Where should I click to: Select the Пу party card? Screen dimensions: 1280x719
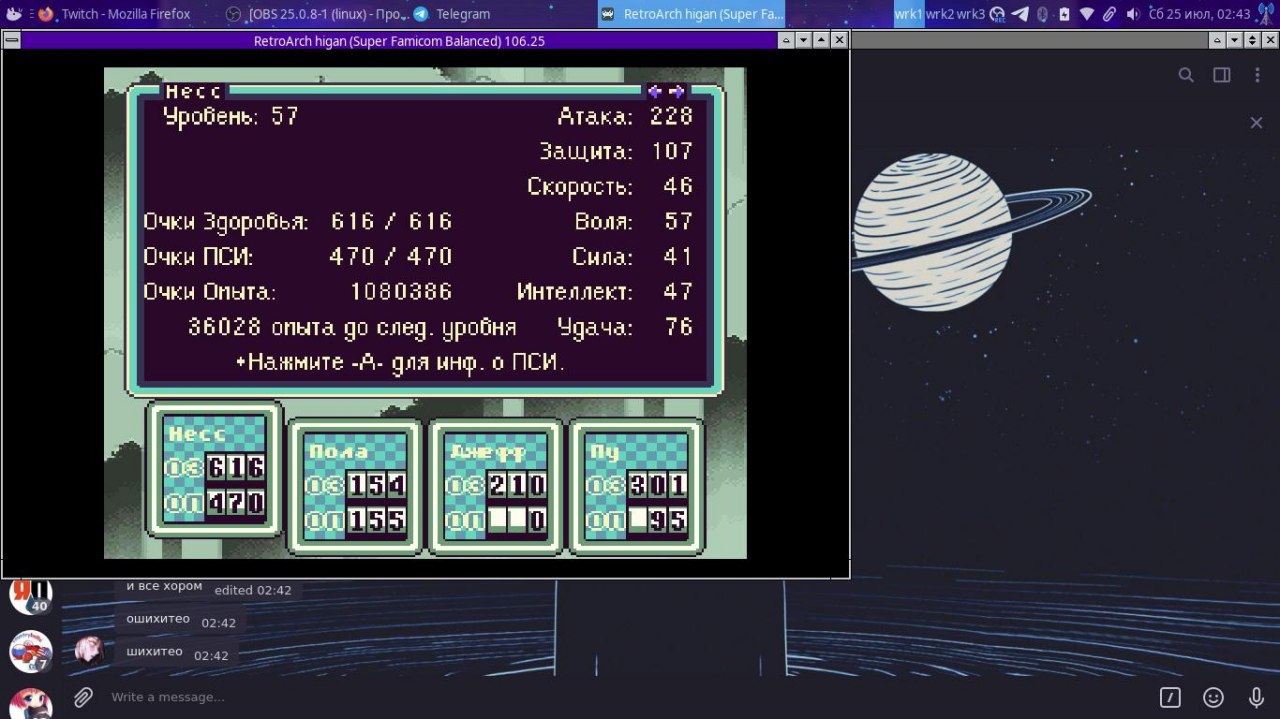click(x=636, y=485)
